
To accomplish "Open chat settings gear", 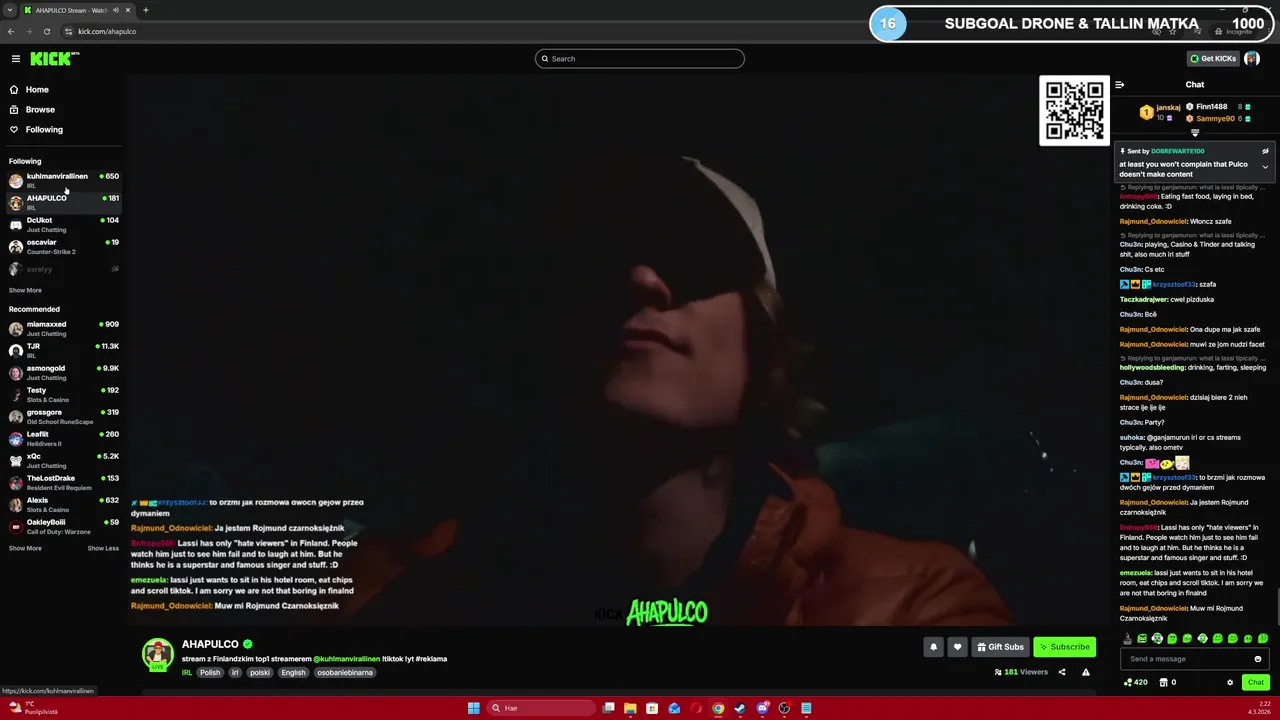I will (x=1230, y=683).
